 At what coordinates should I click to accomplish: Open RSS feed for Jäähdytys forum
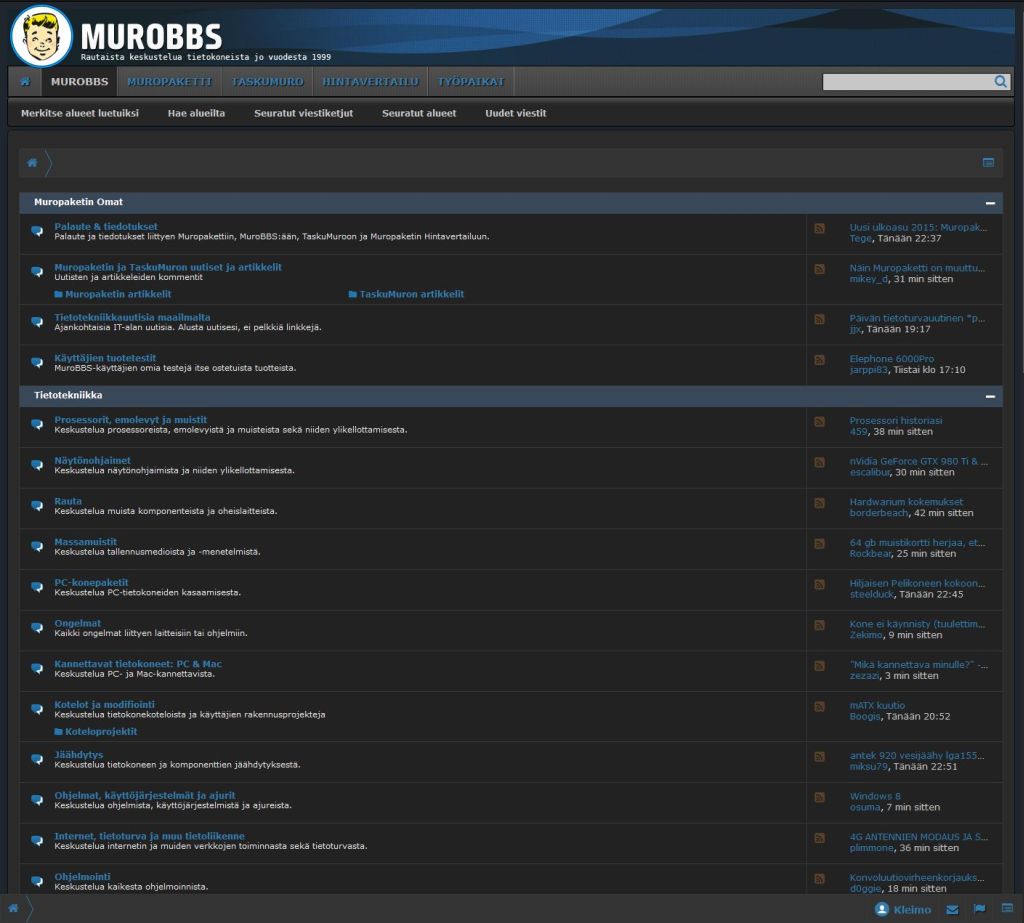(819, 756)
